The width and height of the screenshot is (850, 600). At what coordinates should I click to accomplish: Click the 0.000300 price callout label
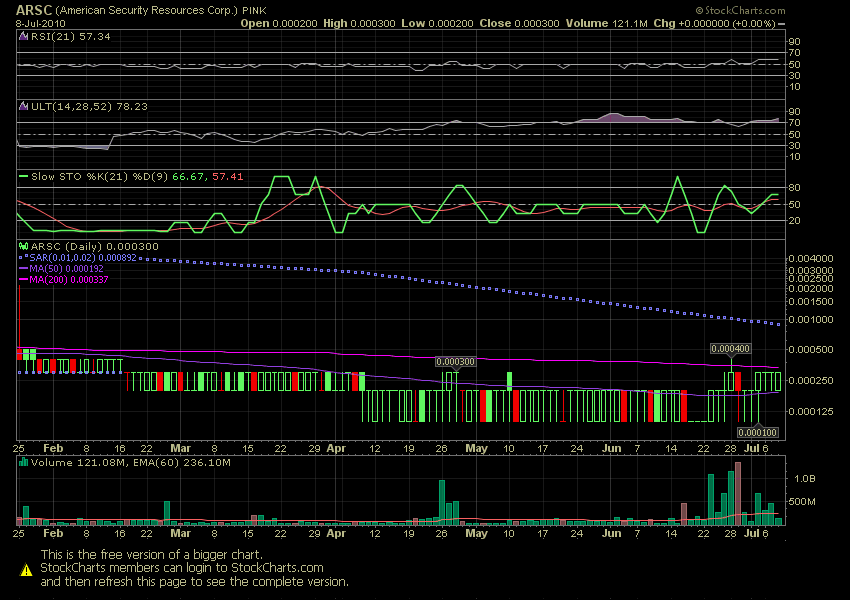(456, 360)
